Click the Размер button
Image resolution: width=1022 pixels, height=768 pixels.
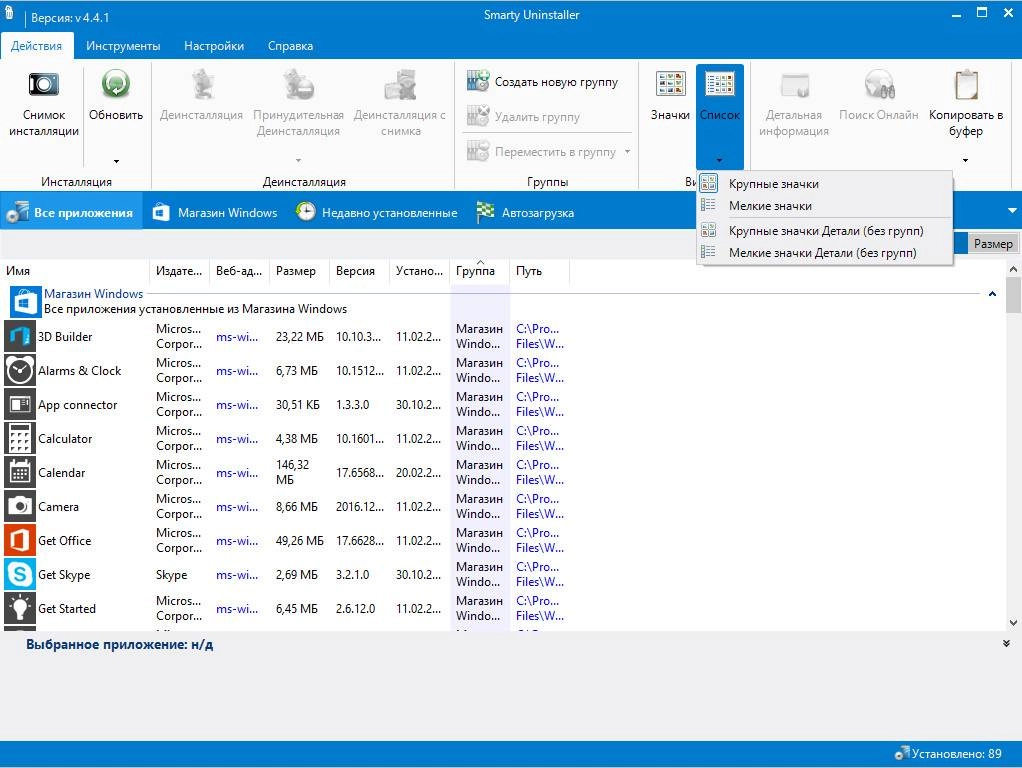coord(993,243)
